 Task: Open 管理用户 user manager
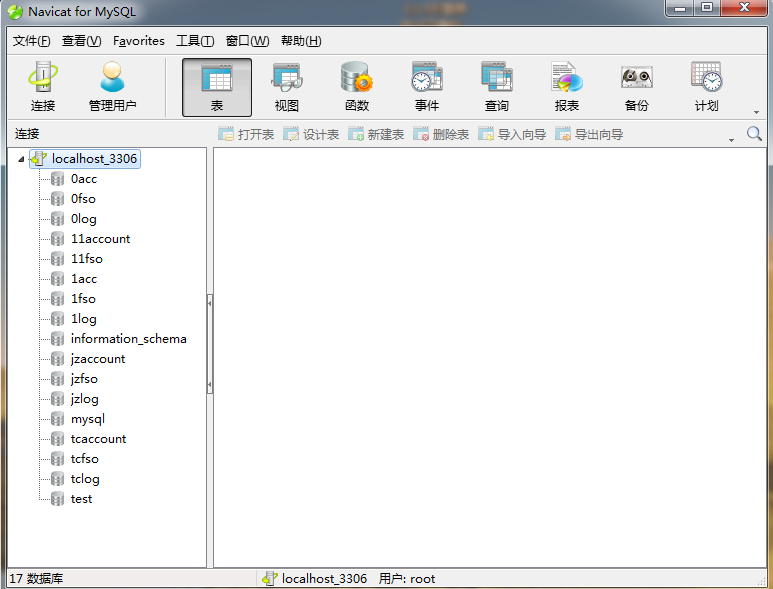(112, 87)
